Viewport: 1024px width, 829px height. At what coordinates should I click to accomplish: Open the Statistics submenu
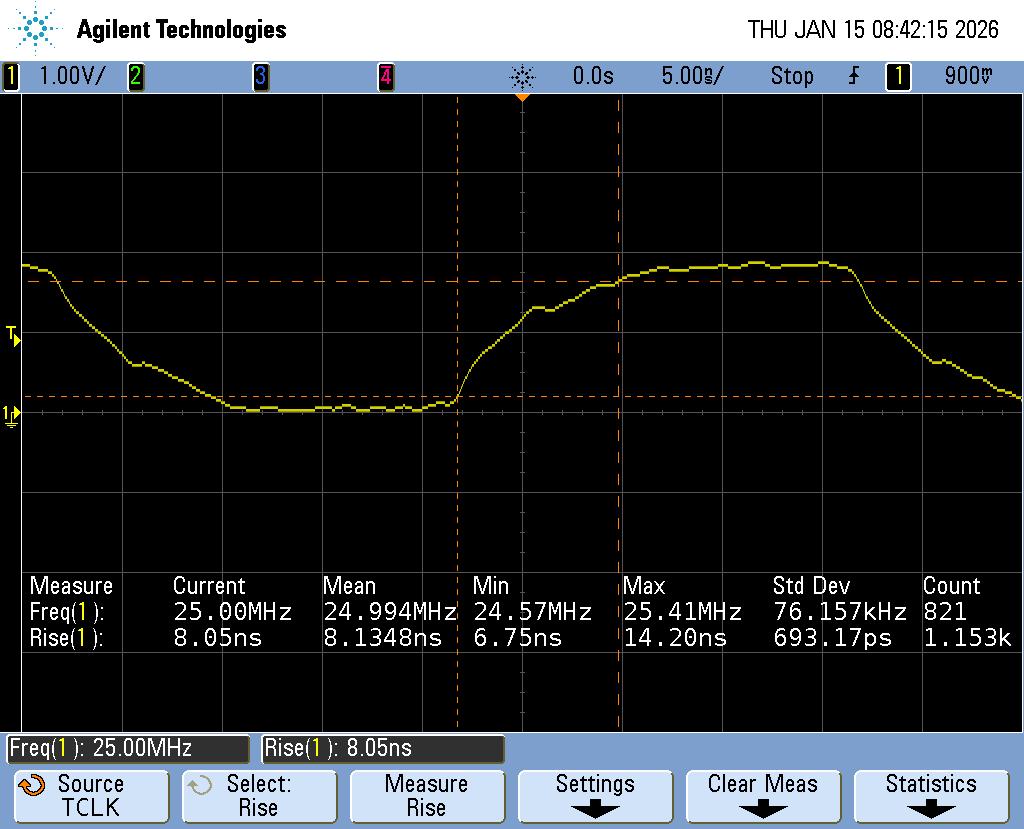(930, 795)
